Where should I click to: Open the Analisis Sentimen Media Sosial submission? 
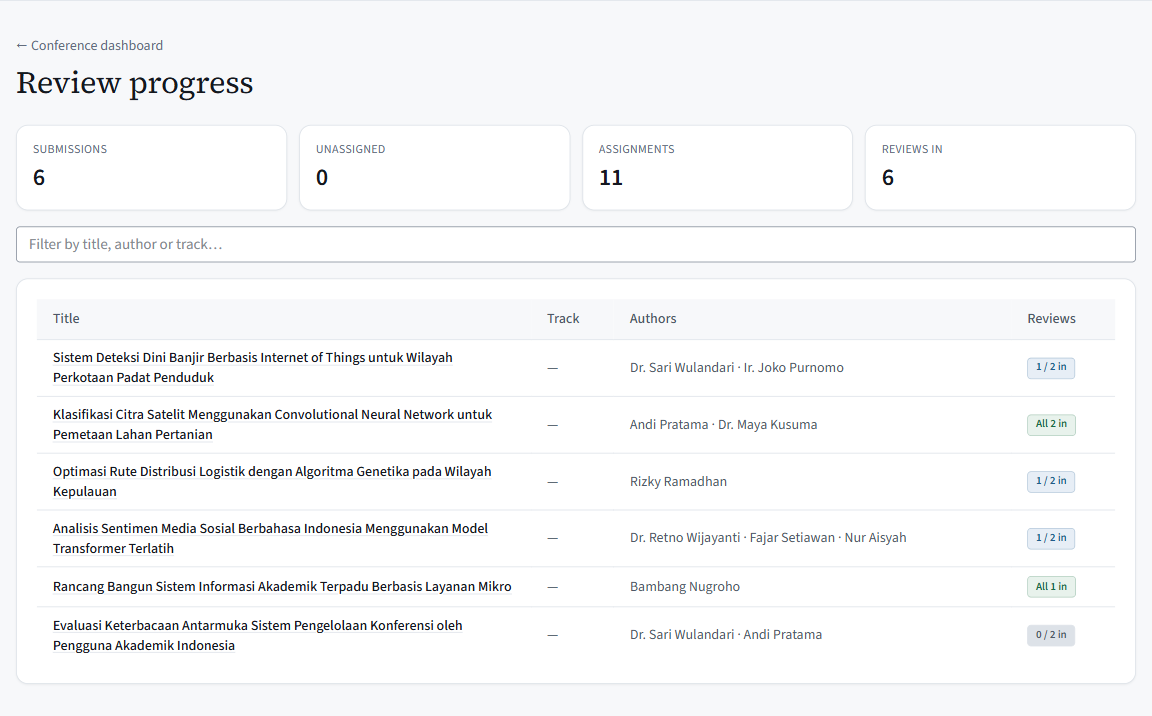click(270, 538)
